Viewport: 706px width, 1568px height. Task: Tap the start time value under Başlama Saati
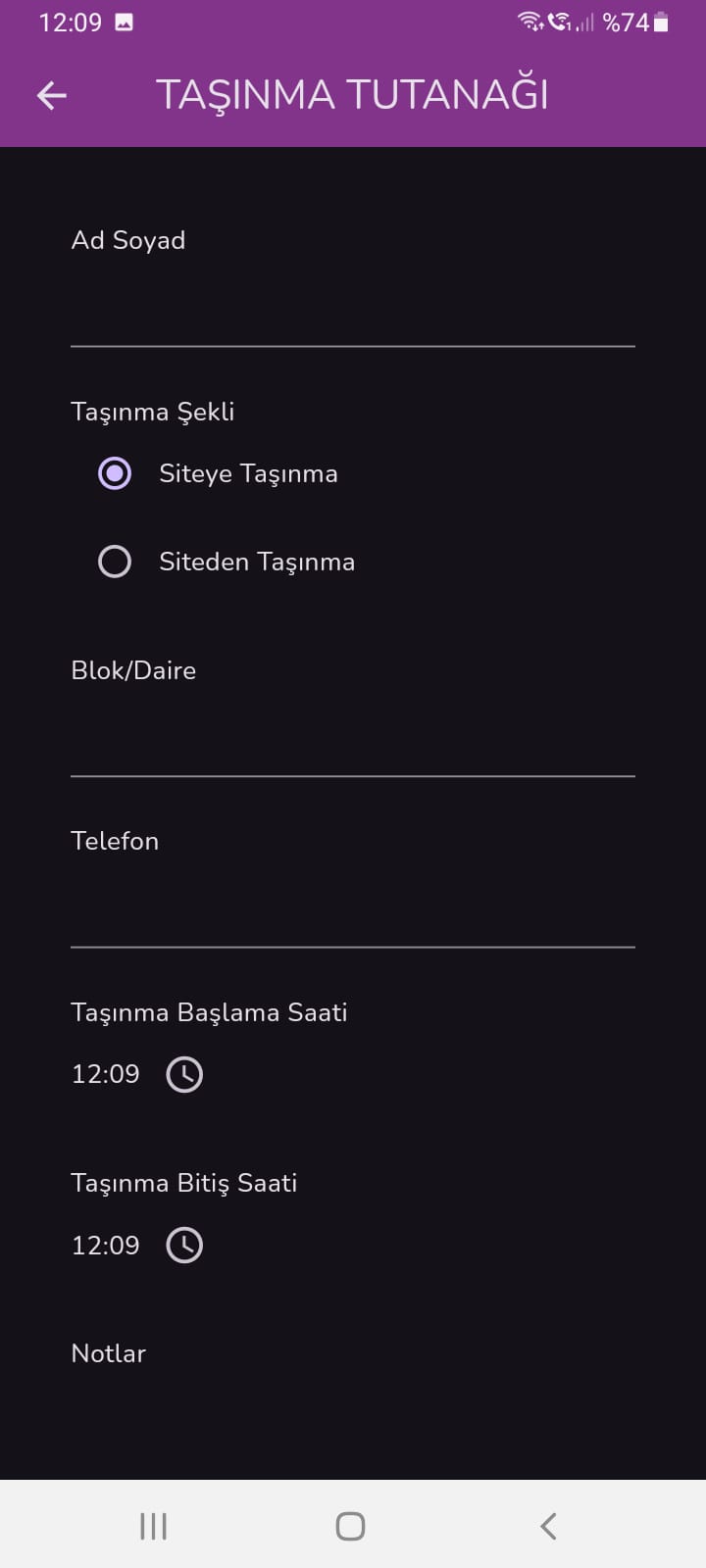[106, 1074]
